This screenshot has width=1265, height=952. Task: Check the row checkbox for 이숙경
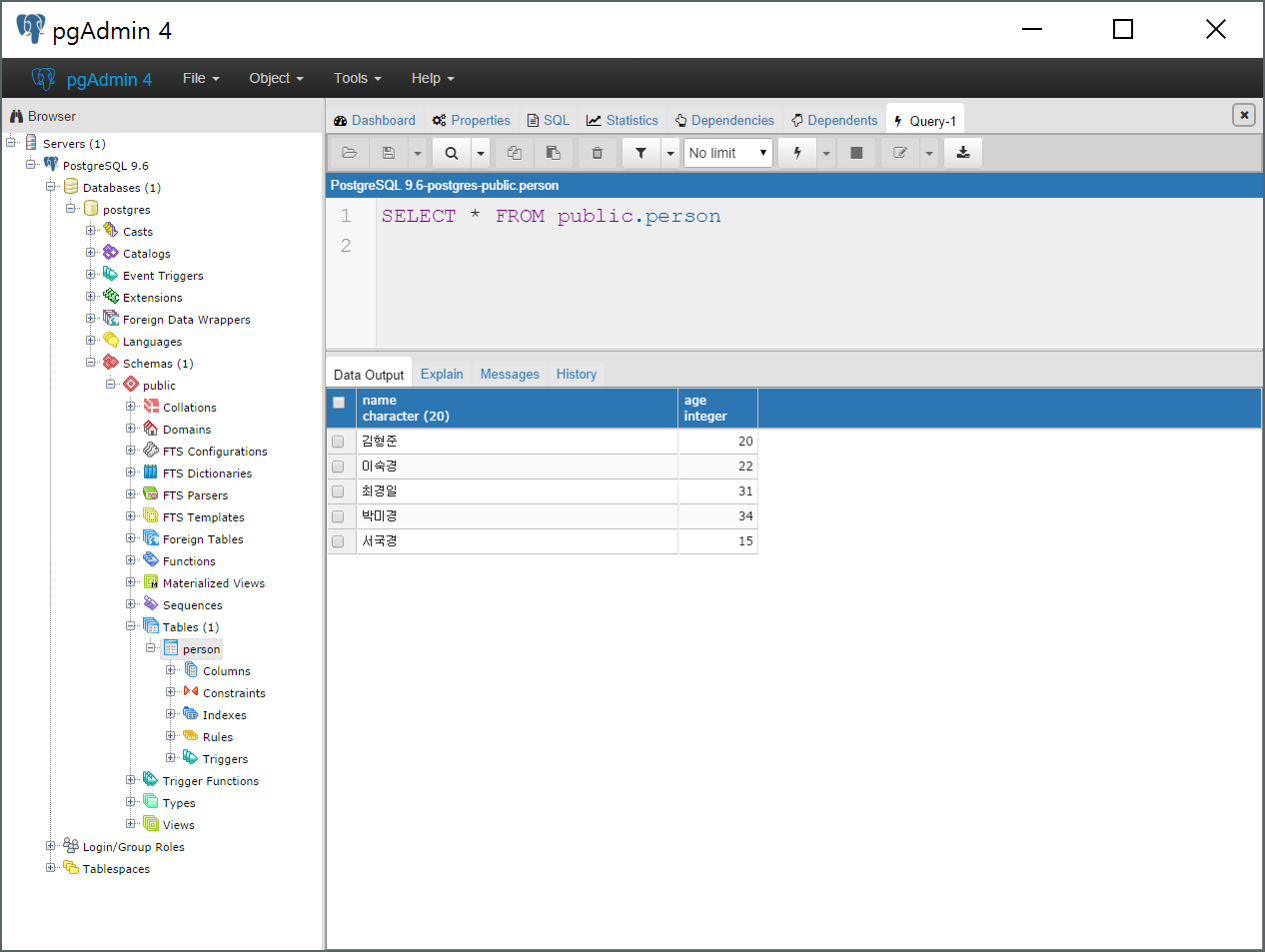tap(338, 466)
